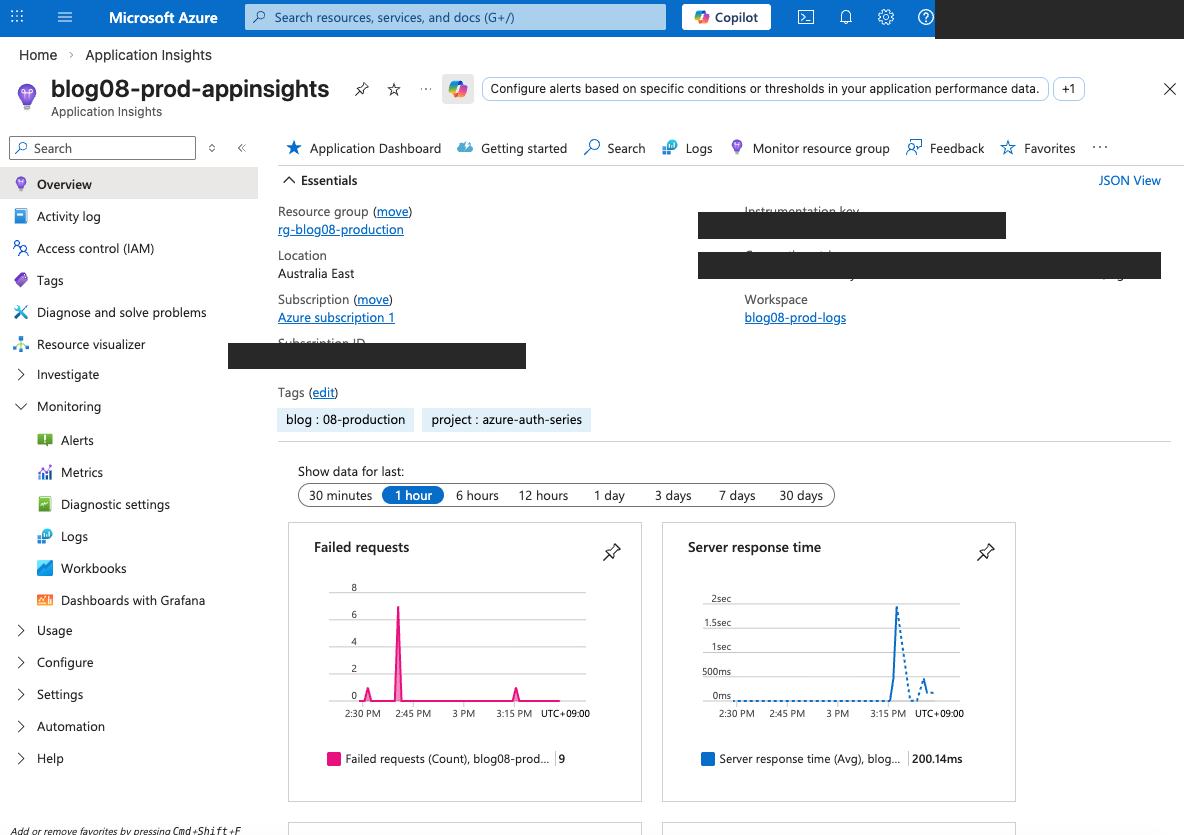Pin blog08-prod-appinsights to dashboard
Viewport: 1184px width, 835px height.
pos(362,89)
